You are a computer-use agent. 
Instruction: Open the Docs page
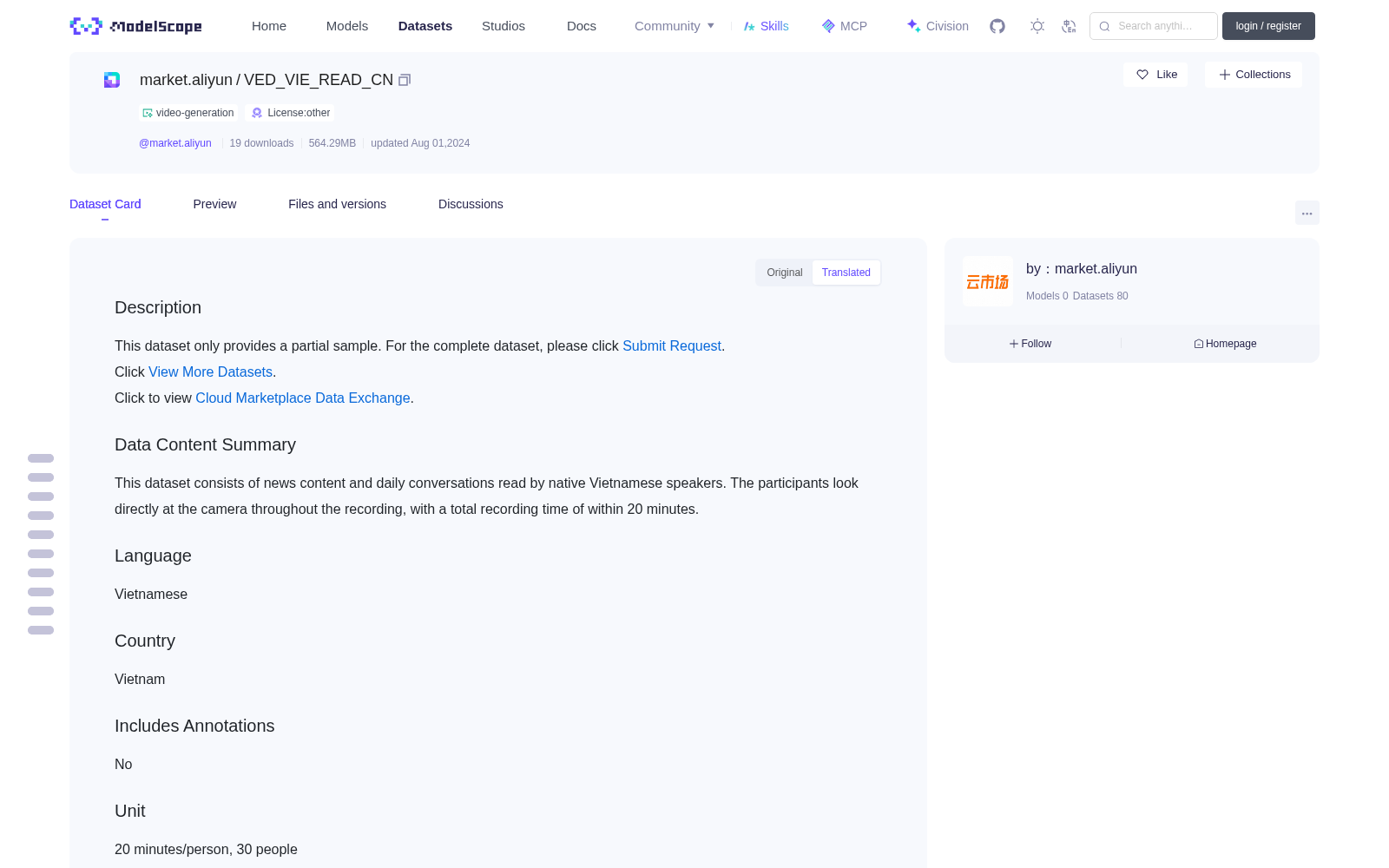(x=582, y=26)
